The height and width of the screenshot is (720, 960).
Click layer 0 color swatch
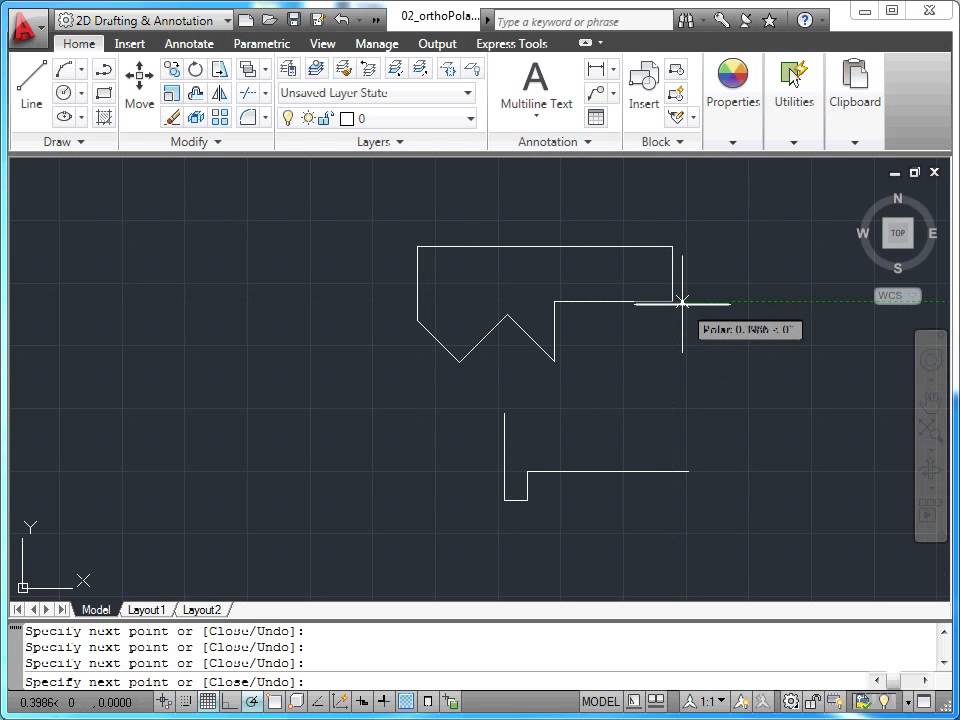tap(347, 118)
